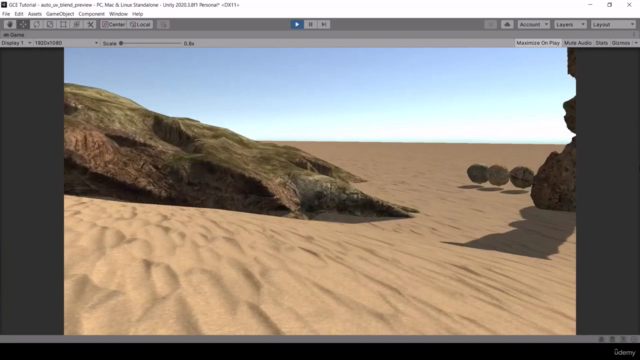The width and height of the screenshot is (640, 360).
Task: Select the Hand tool
Action: click(x=10, y=24)
